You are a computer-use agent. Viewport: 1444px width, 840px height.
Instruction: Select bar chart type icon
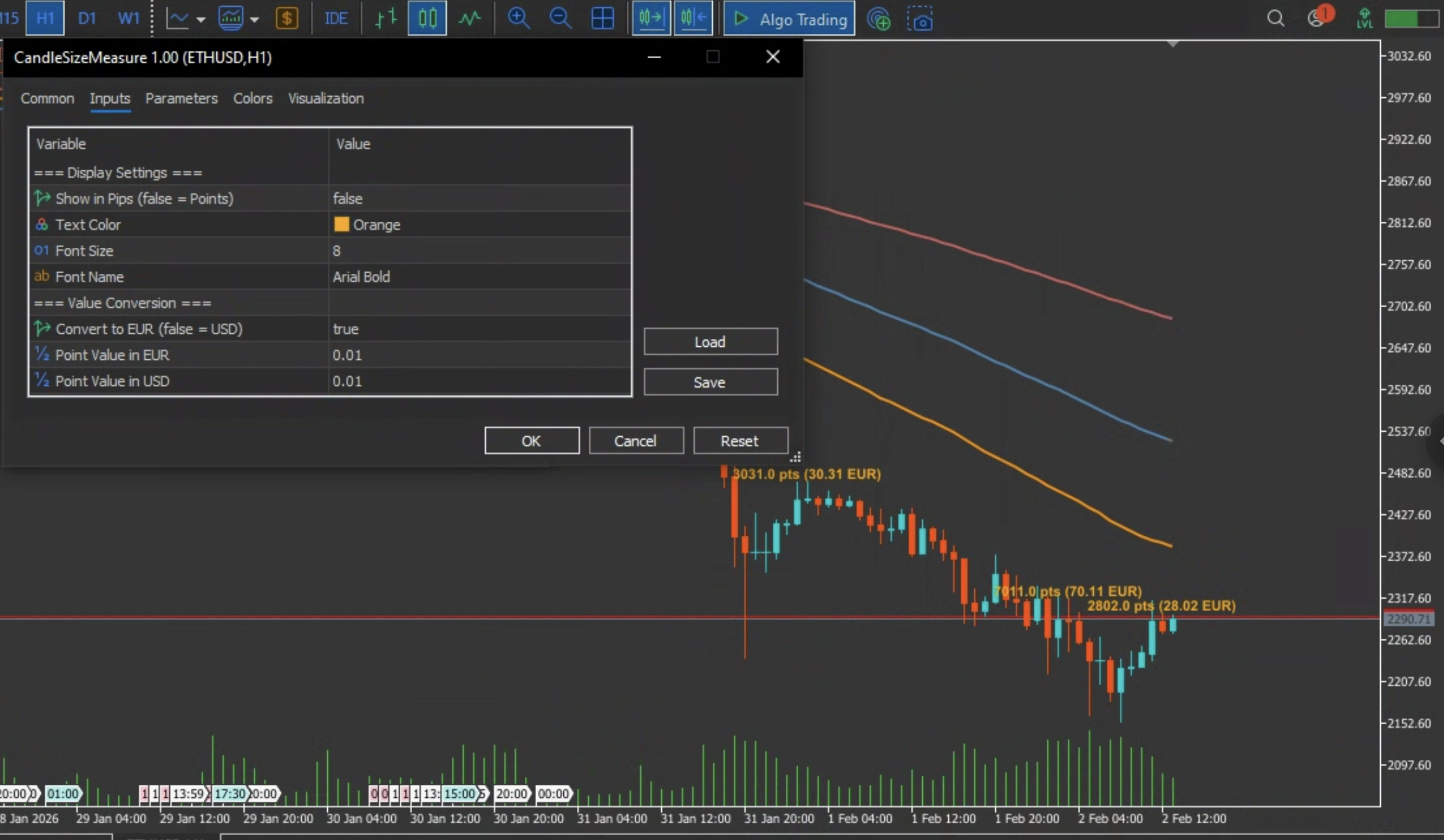[385, 19]
